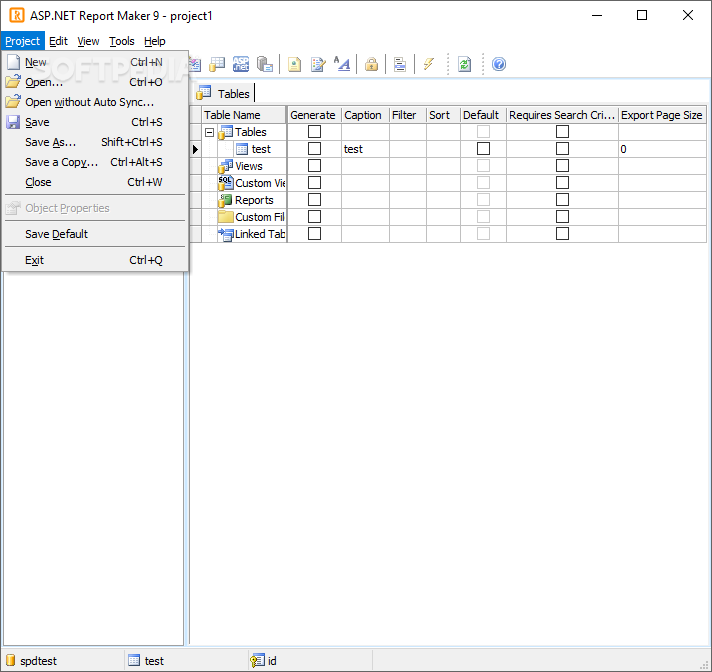Collapse the Tables tree node
The height and width of the screenshot is (672, 712).
[x=209, y=133]
